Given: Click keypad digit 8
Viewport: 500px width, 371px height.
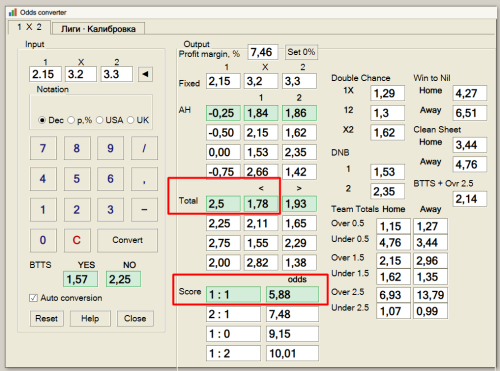Looking at the screenshot, I should tap(77, 148).
